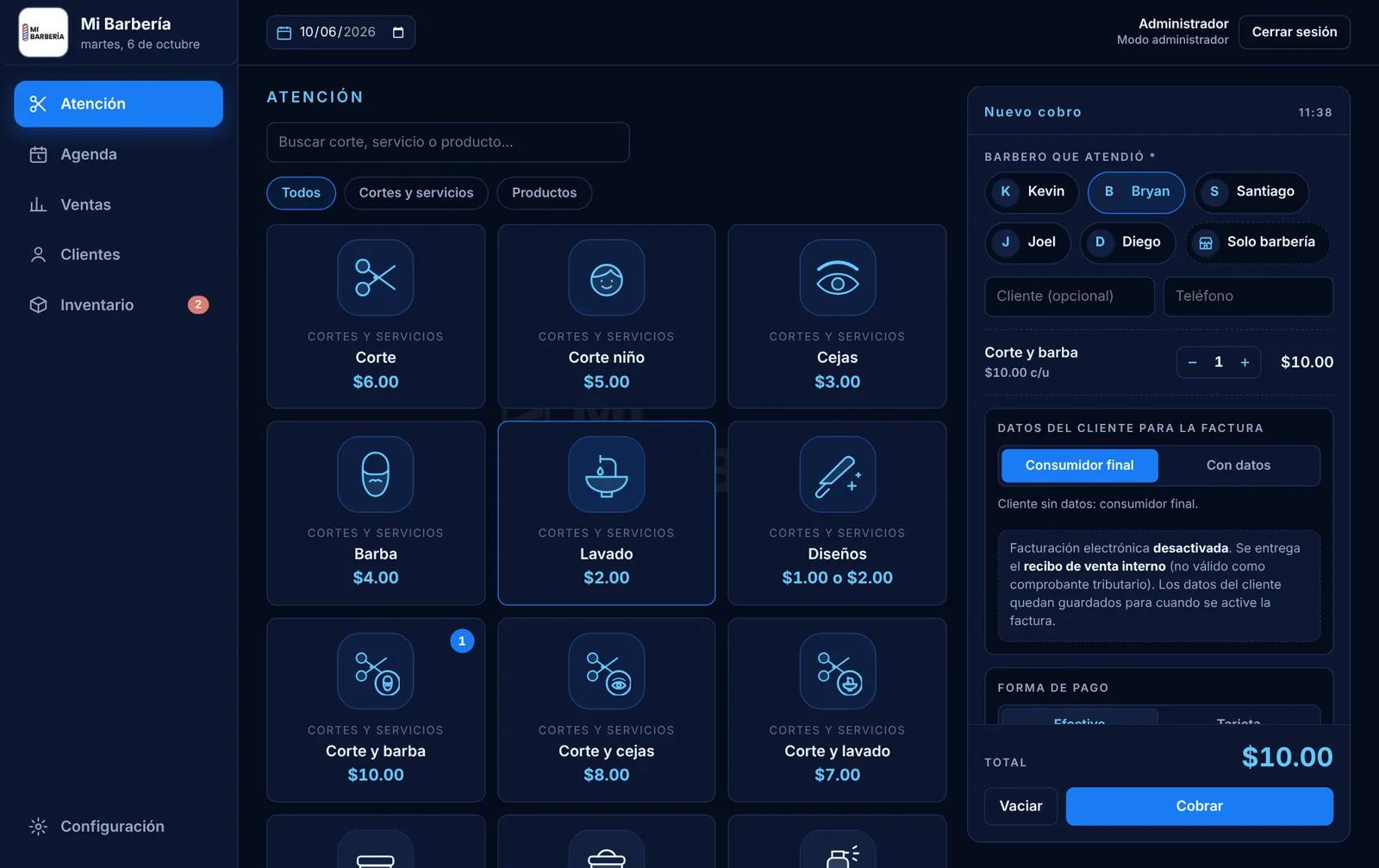Open the Atención section in the sidebar
1379x868 pixels.
pyautogui.click(x=118, y=103)
